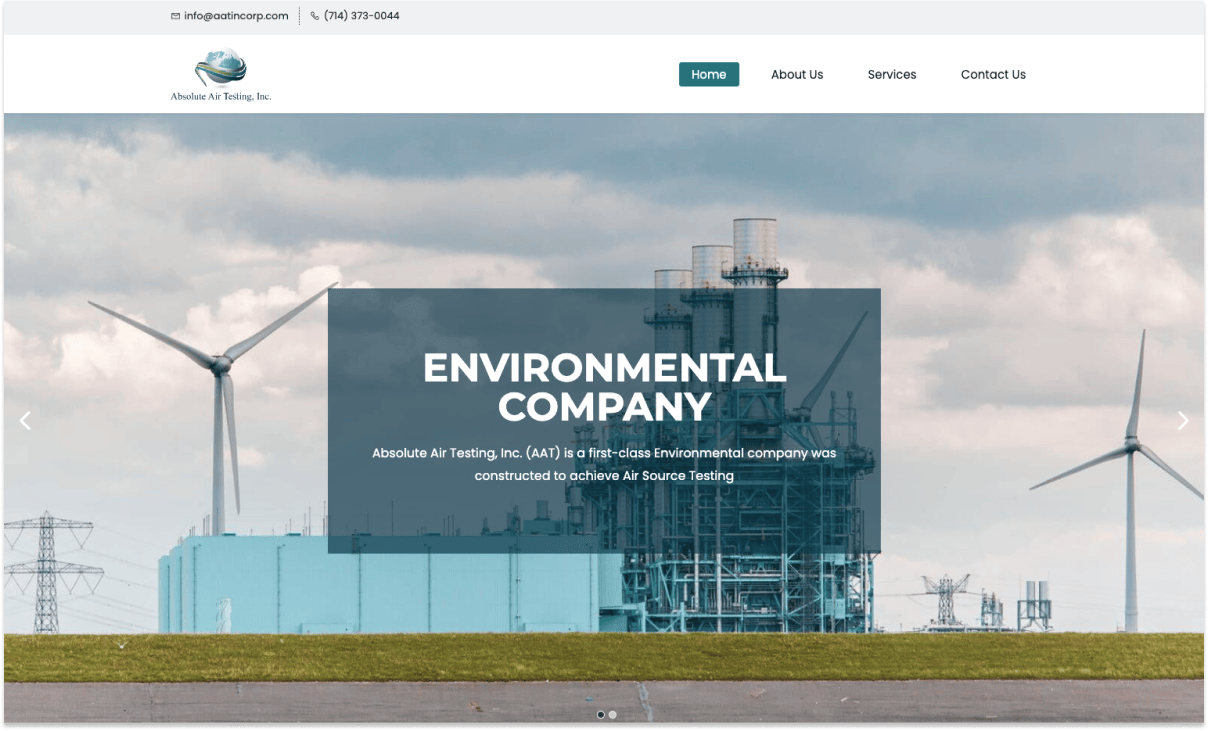
Task: Click the logo's swirl graphic above the company name
Action: click(x=220, y=65)
